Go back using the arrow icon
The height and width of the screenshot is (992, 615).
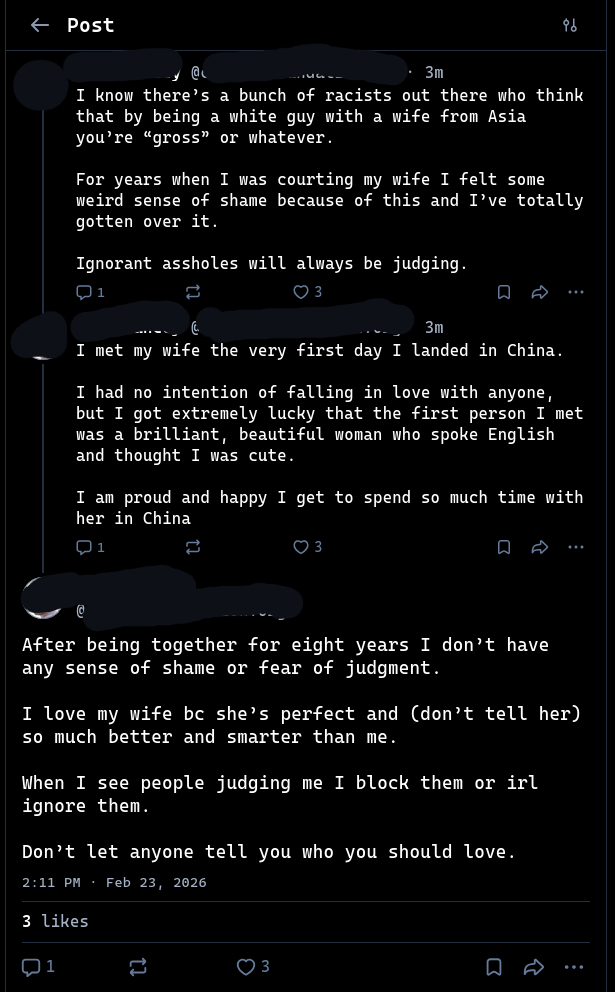40,25
